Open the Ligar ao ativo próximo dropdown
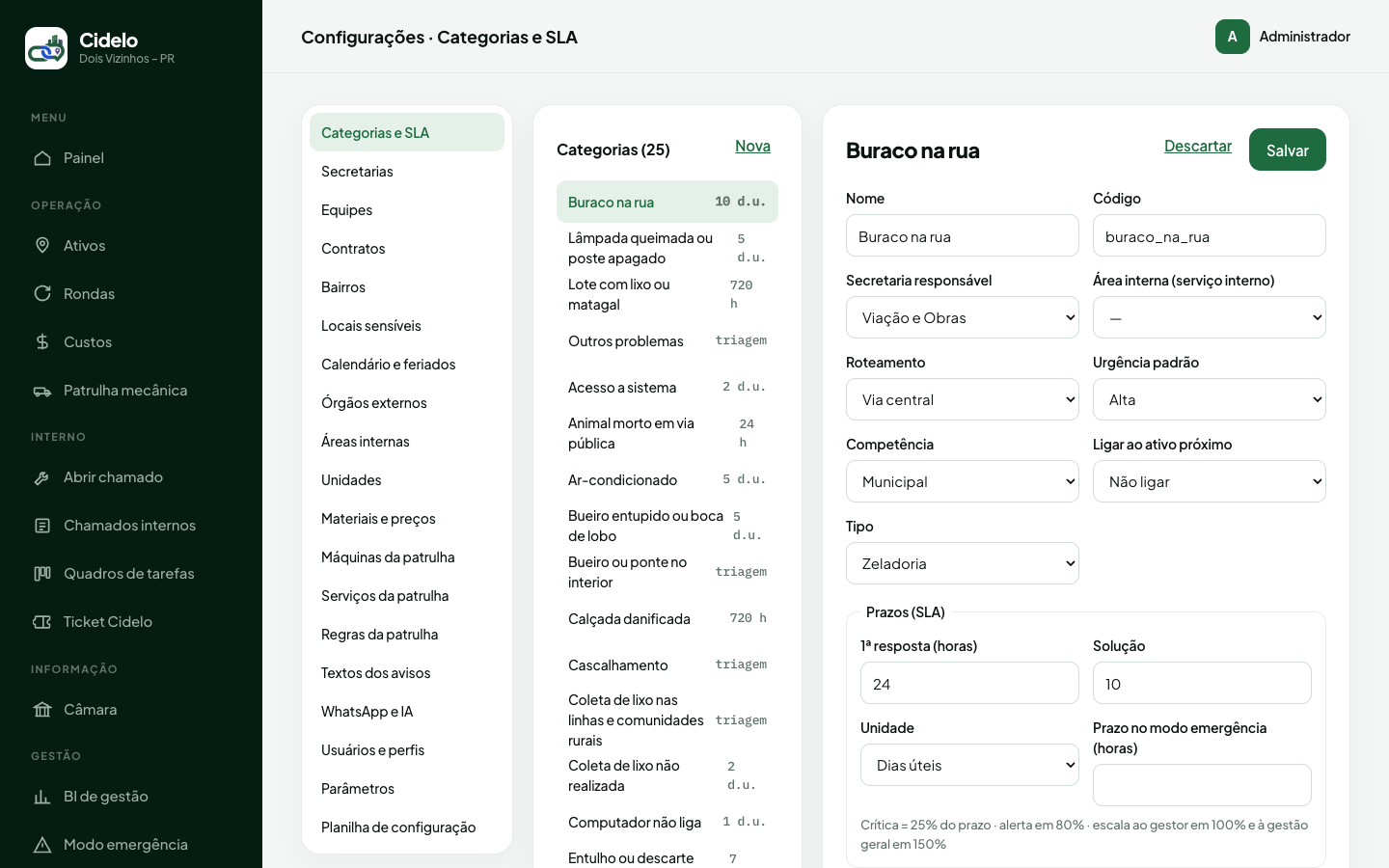This screenshot has height=868, width=1389. tap(1210, 481)
